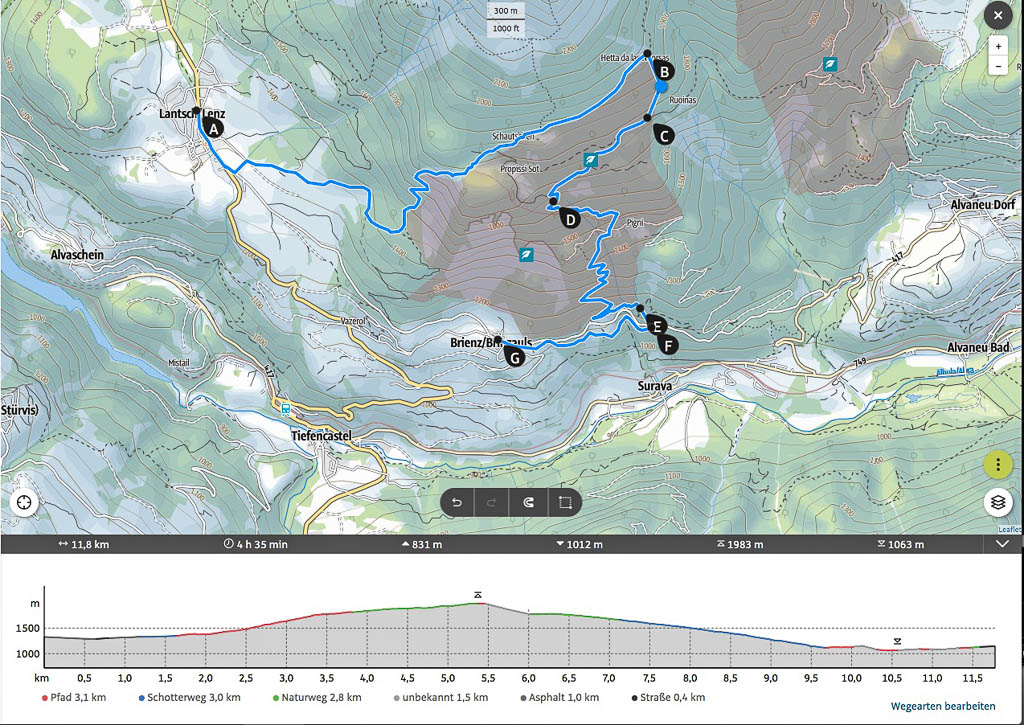Close the map editor view
Image resolution: width=1024 pixels, height=725 pixels.
pos(997,16)
